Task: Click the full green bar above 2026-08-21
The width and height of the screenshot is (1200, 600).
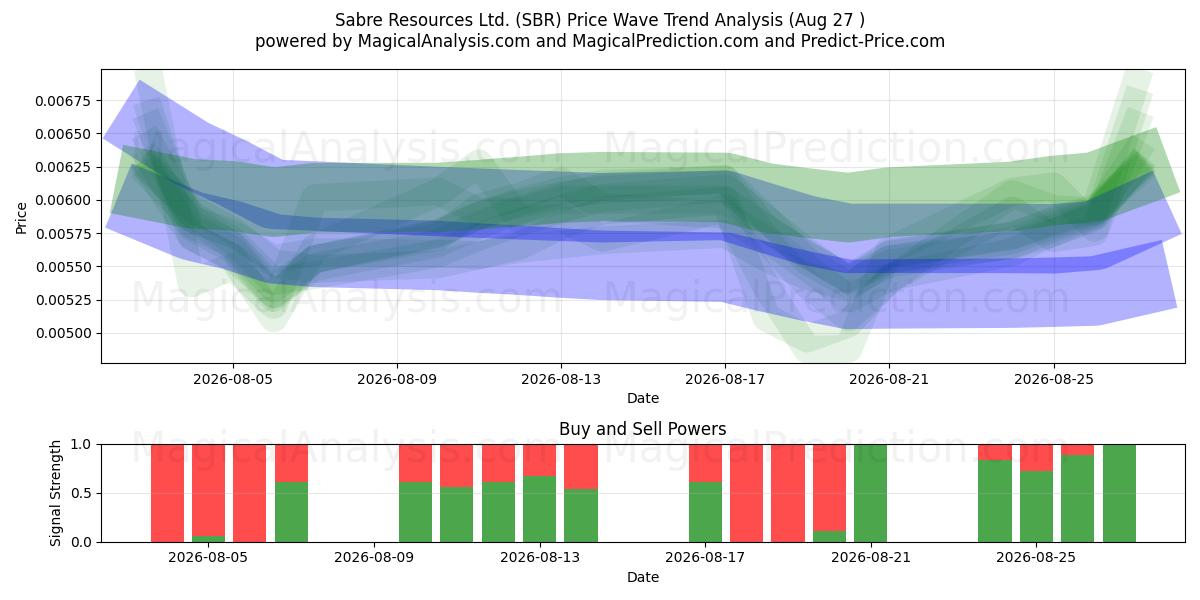Action: [x=871, y=493]
